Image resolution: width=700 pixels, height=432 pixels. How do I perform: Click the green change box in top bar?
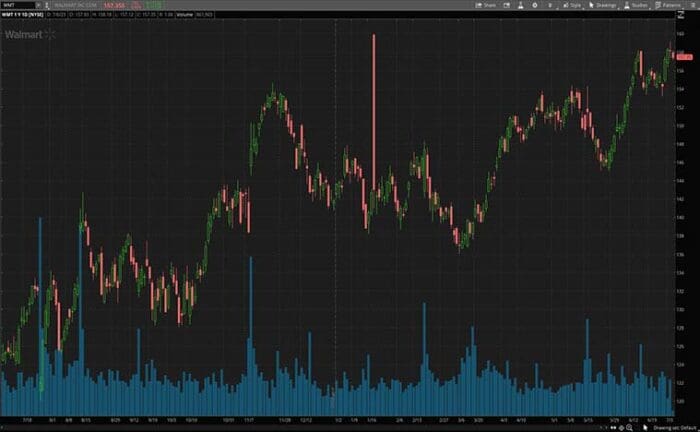click(x=153, y=5)
